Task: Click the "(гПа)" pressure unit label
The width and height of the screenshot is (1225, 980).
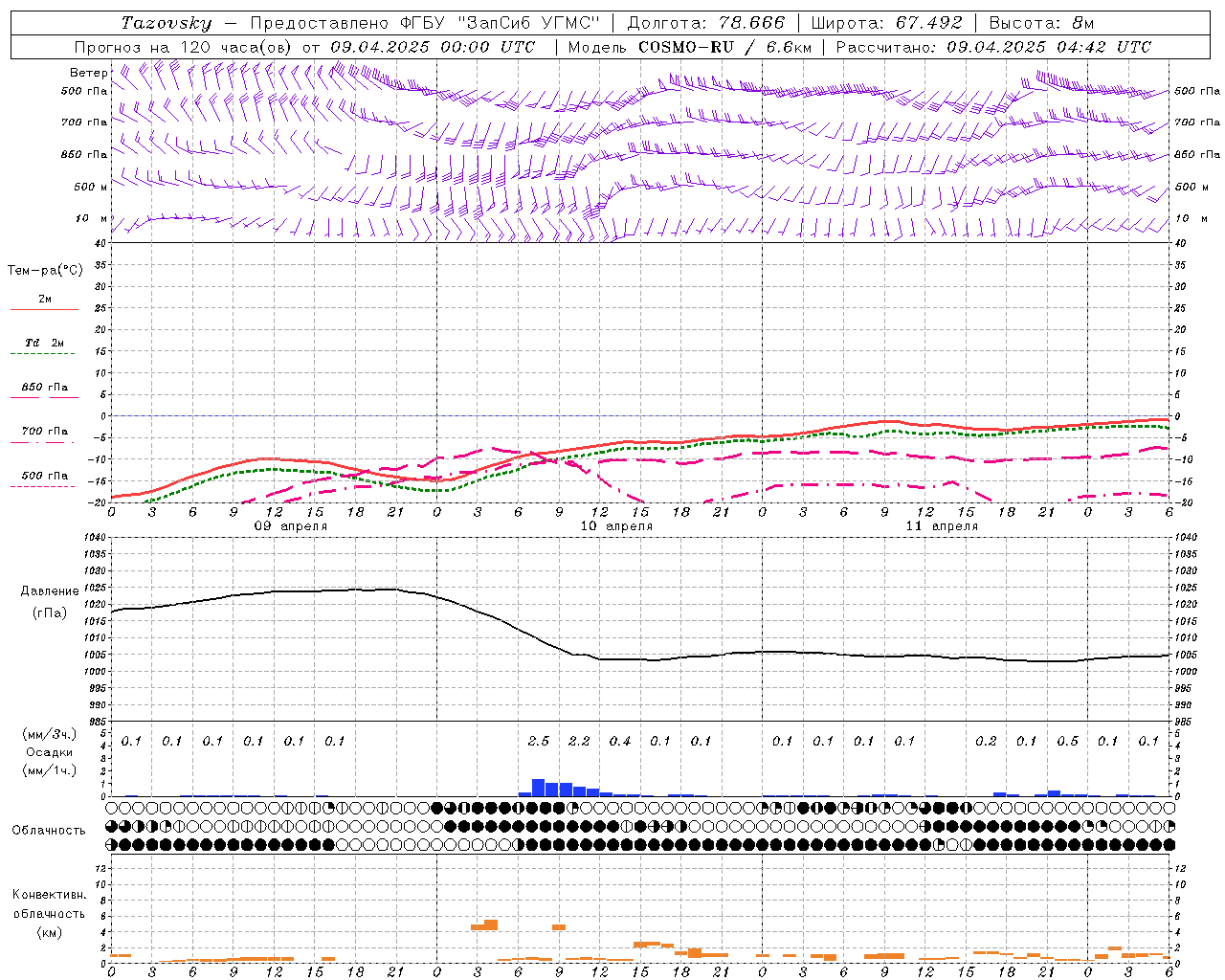Action: pos(50,612)
